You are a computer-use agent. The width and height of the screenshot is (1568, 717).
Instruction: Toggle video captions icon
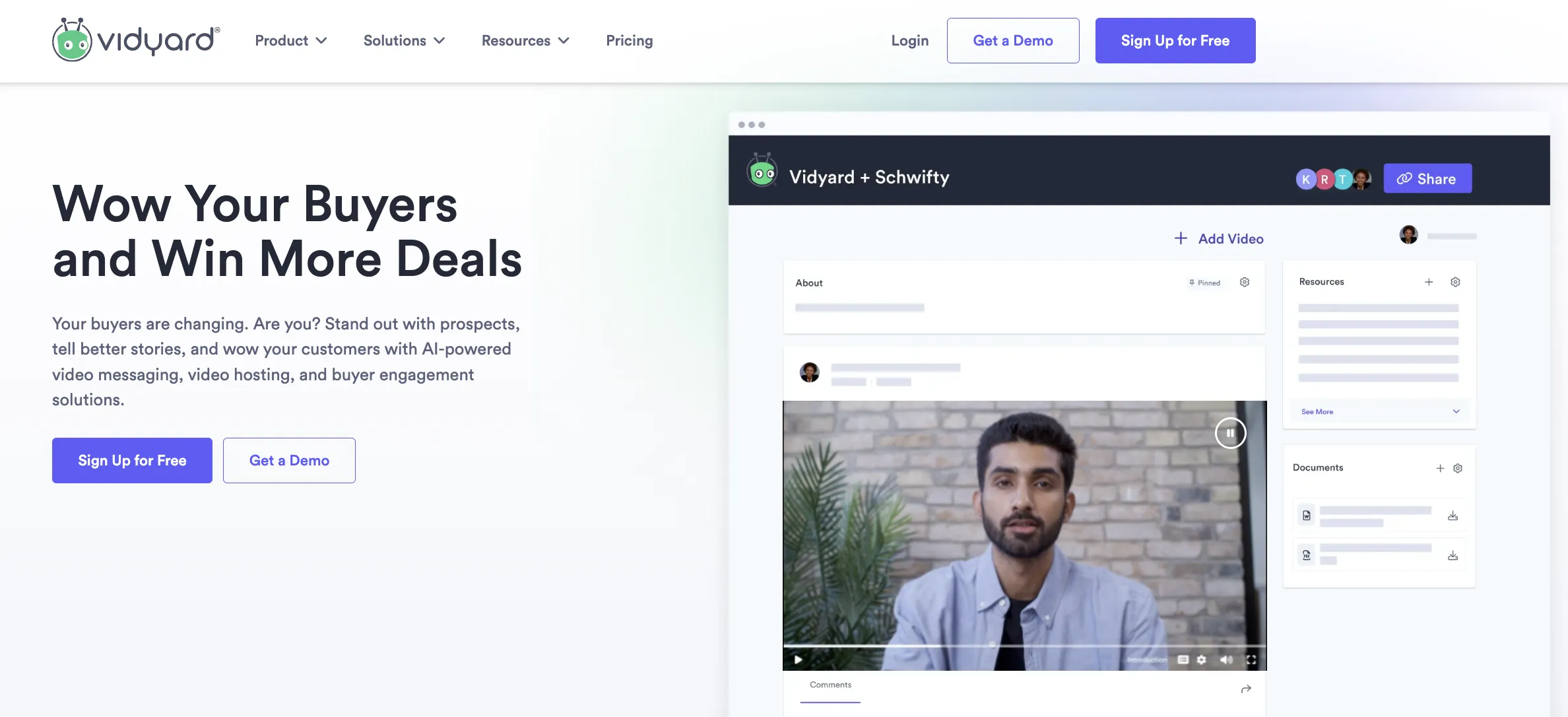pos(1183,660)
